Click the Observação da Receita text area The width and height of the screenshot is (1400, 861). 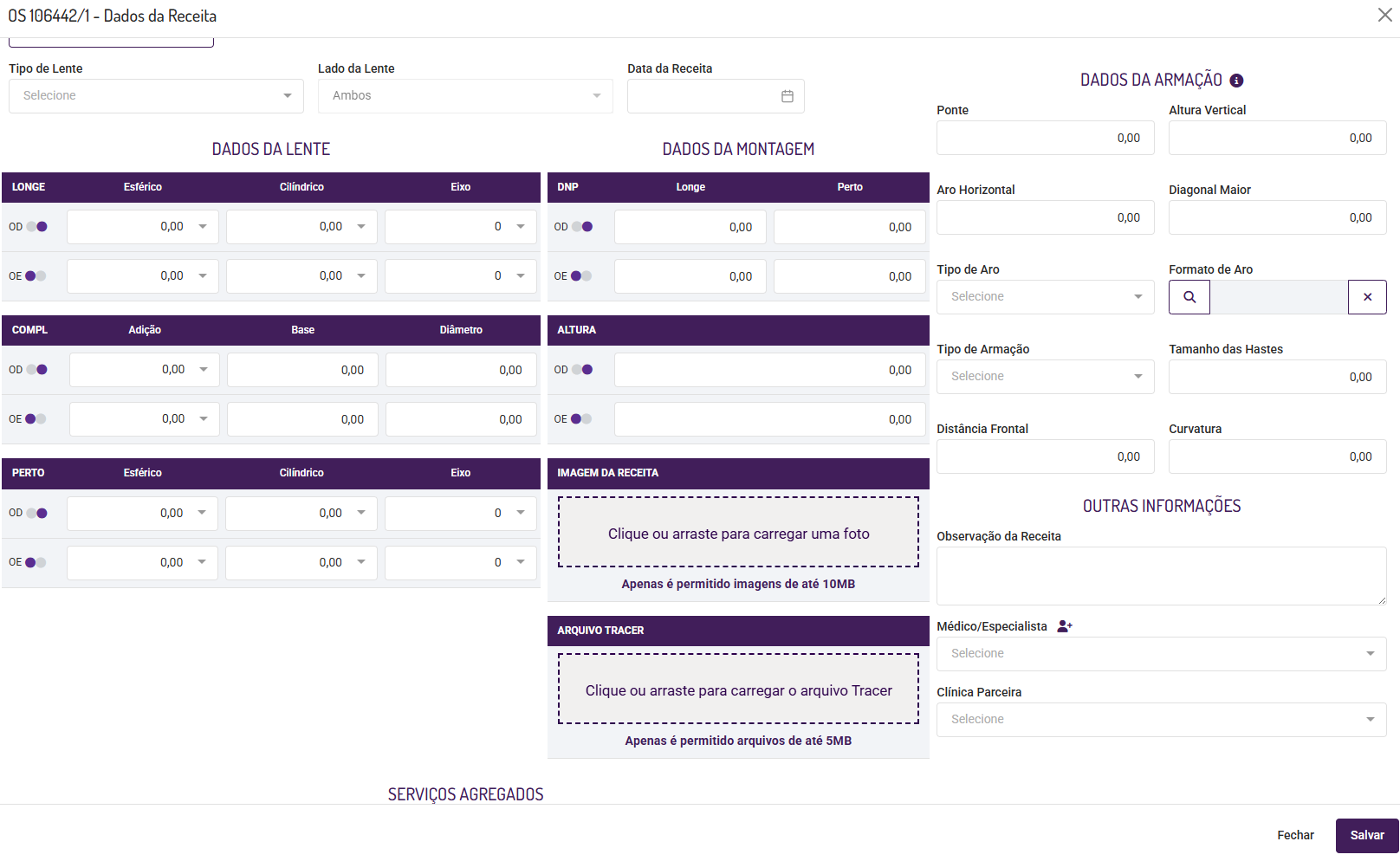[x=1161, y=576]
